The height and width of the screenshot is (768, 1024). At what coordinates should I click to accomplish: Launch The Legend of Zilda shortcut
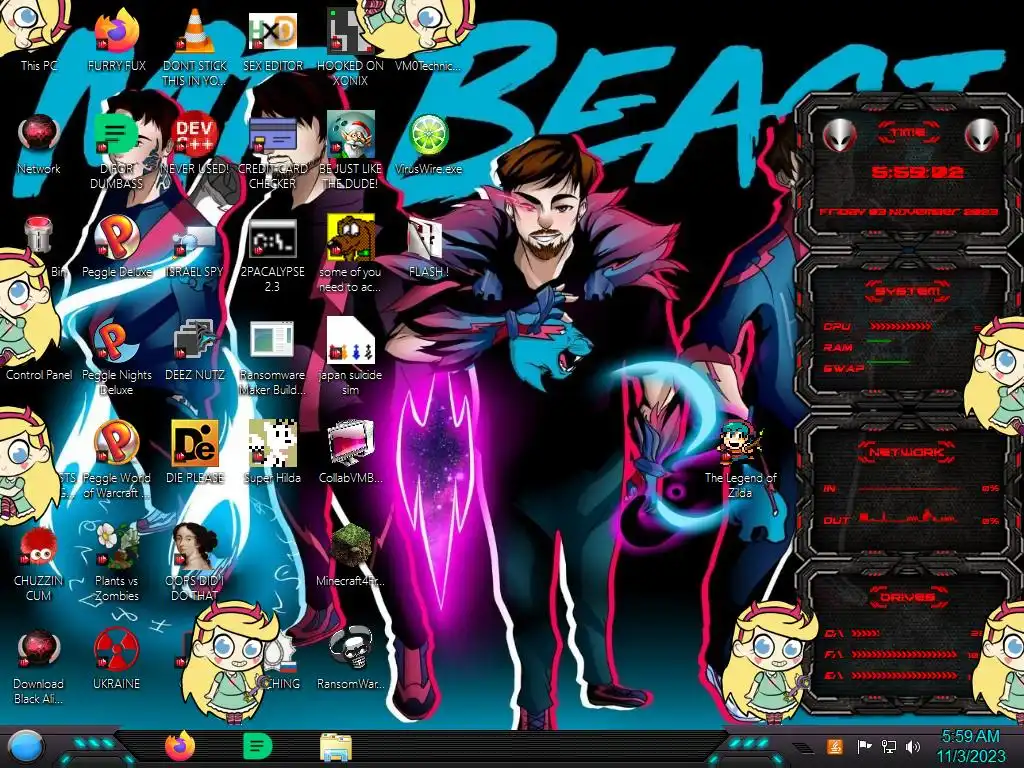coord(741,460)
